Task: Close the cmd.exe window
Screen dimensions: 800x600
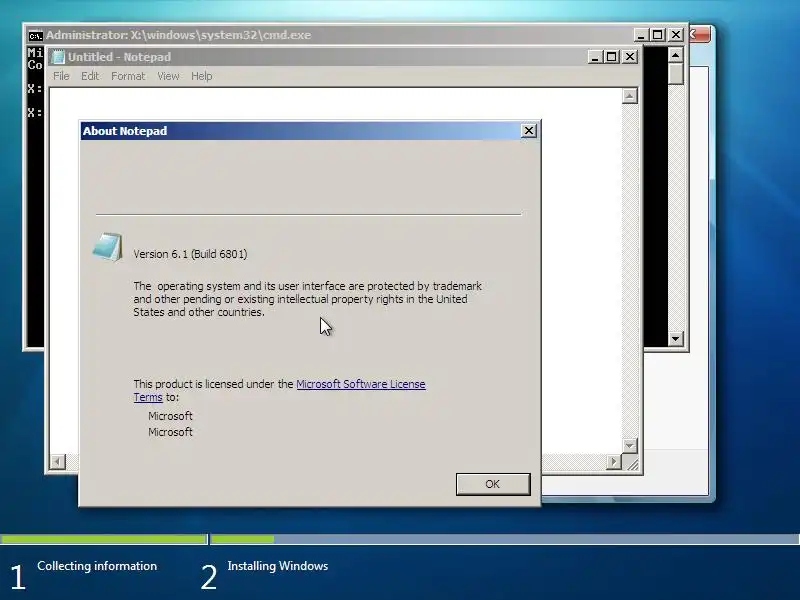Action: coord(676,35)
